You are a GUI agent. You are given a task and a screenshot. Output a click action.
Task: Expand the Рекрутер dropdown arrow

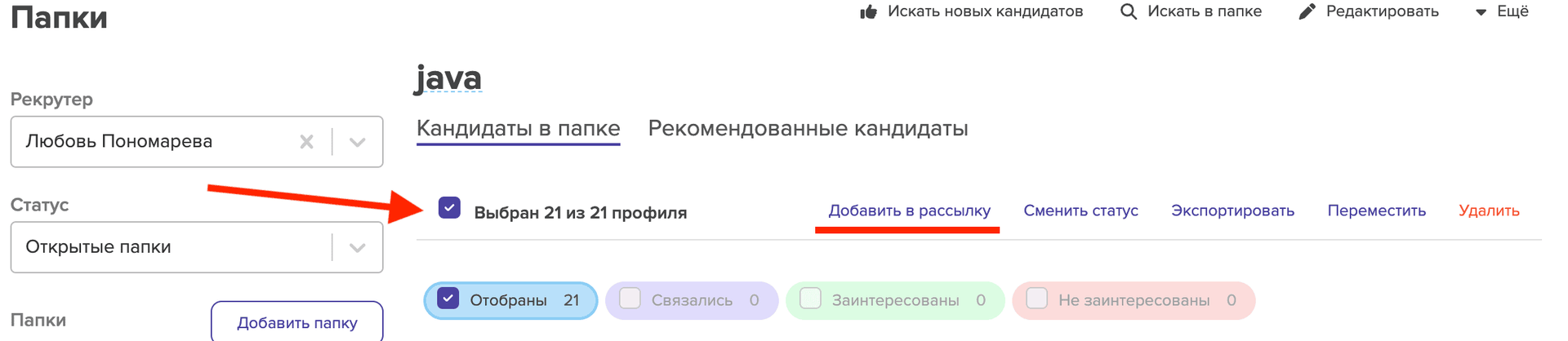tap(357, 142)
